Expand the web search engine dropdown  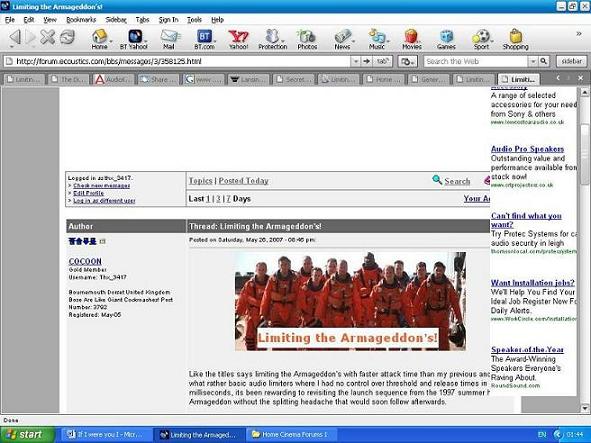coord(533,61)
